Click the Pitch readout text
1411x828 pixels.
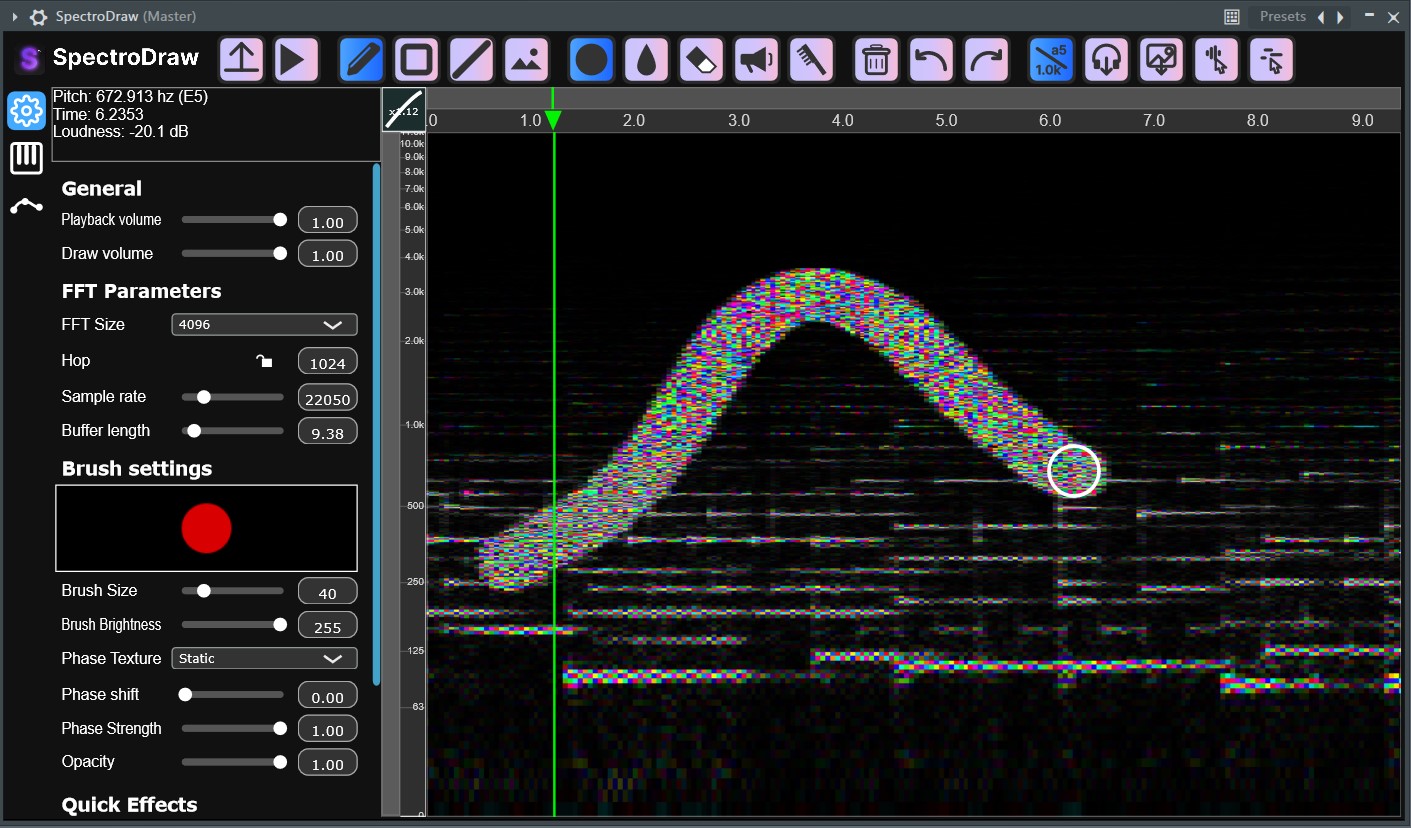point(130,97)
